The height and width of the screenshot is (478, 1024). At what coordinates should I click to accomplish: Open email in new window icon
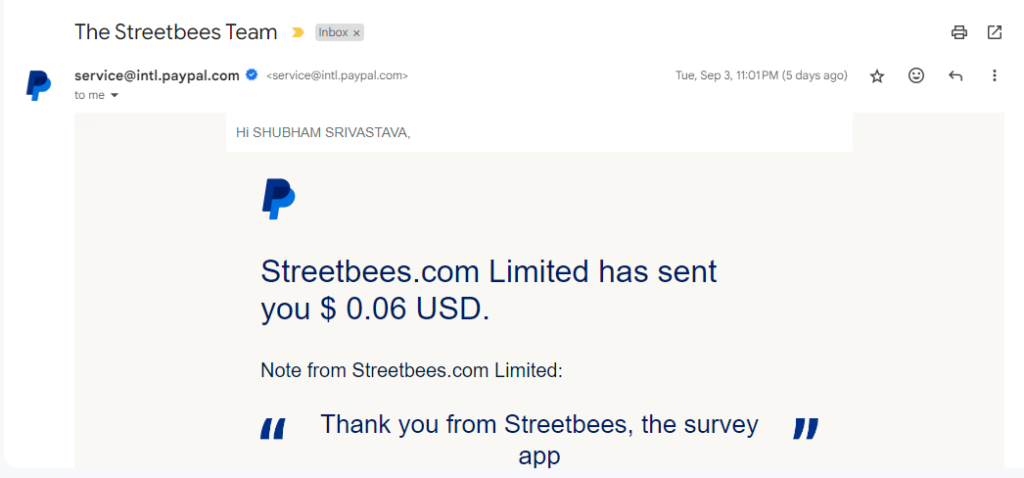pyautogui.click(x=994, y=32)
